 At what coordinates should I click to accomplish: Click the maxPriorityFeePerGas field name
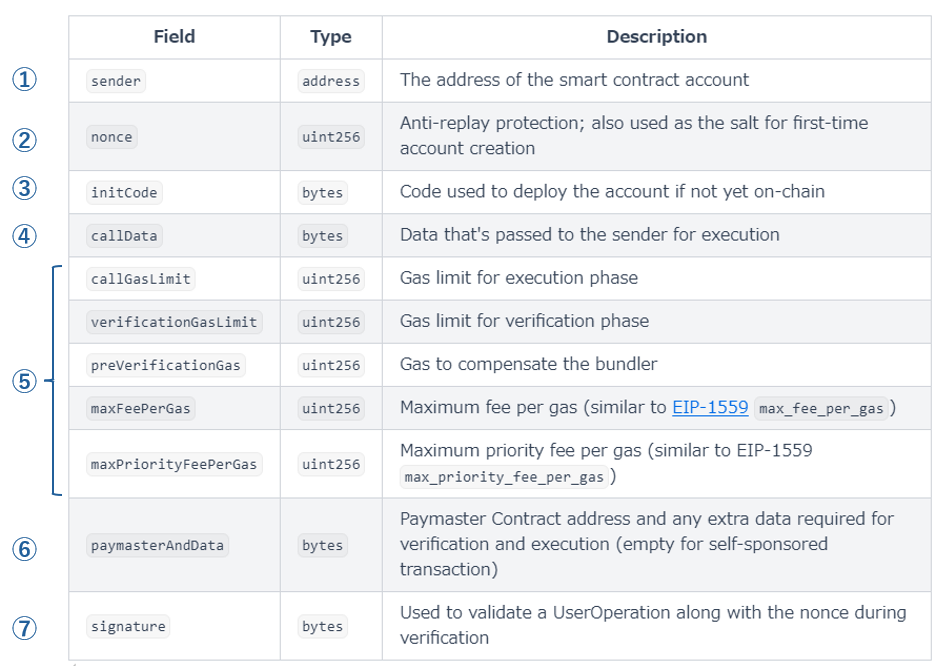click(x=174, y=465)
